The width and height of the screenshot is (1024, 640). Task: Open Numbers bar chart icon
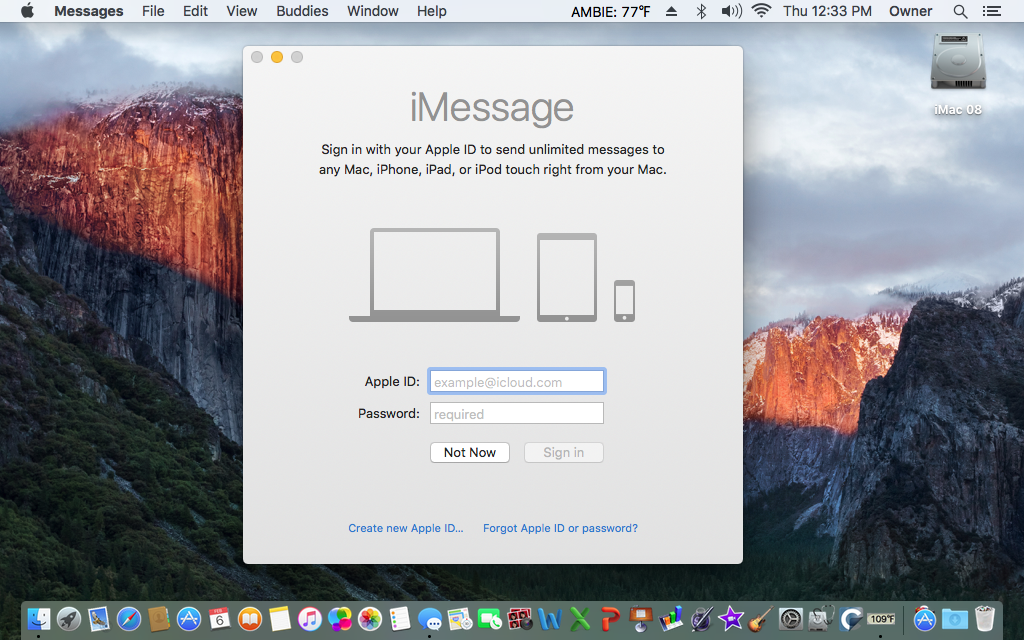pos(671,618)
